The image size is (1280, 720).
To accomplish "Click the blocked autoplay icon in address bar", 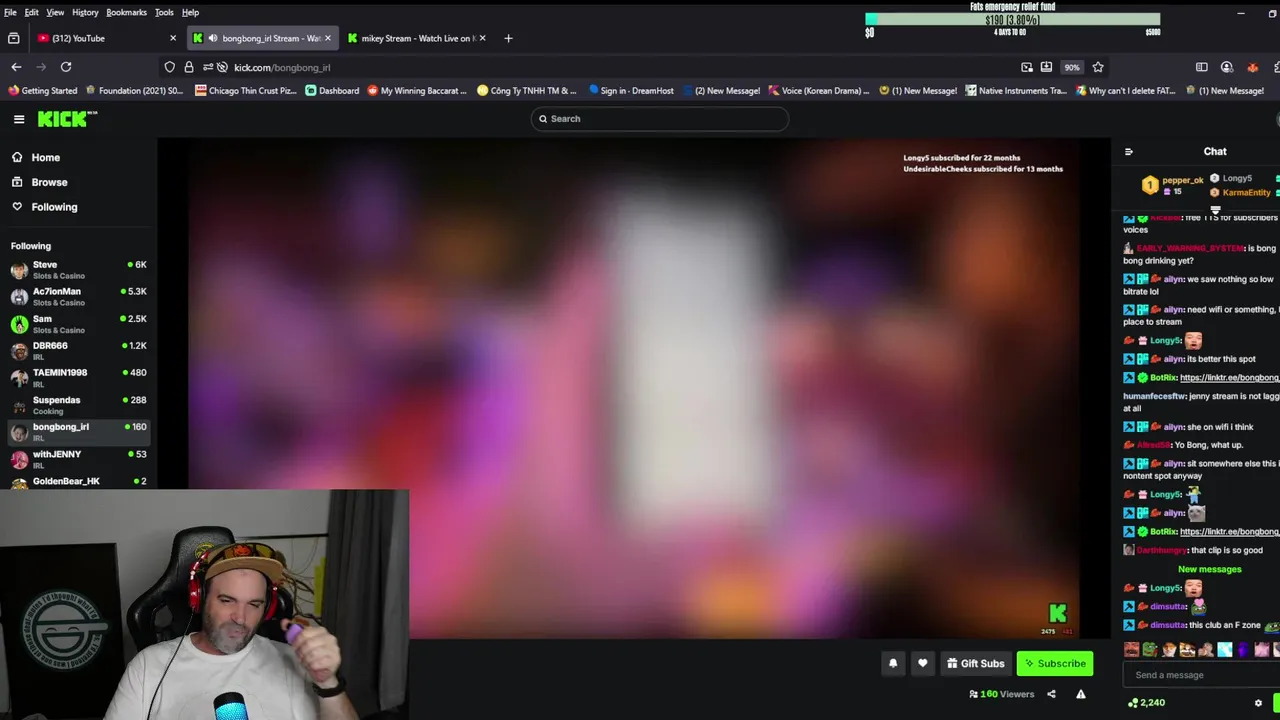I will point(223,67).
